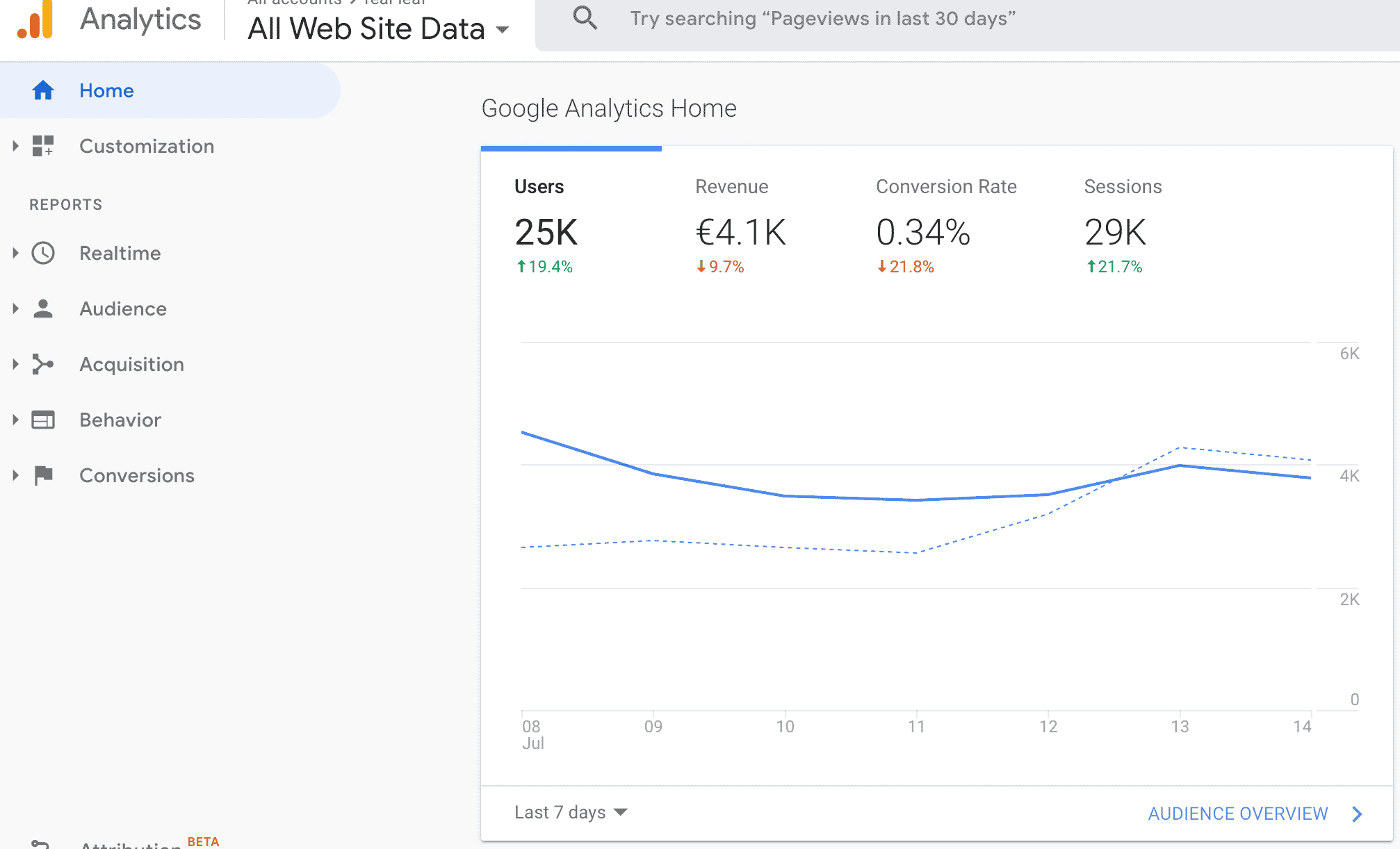Click the 21.7% sessions increase indicator

[x=1114, y=267]
